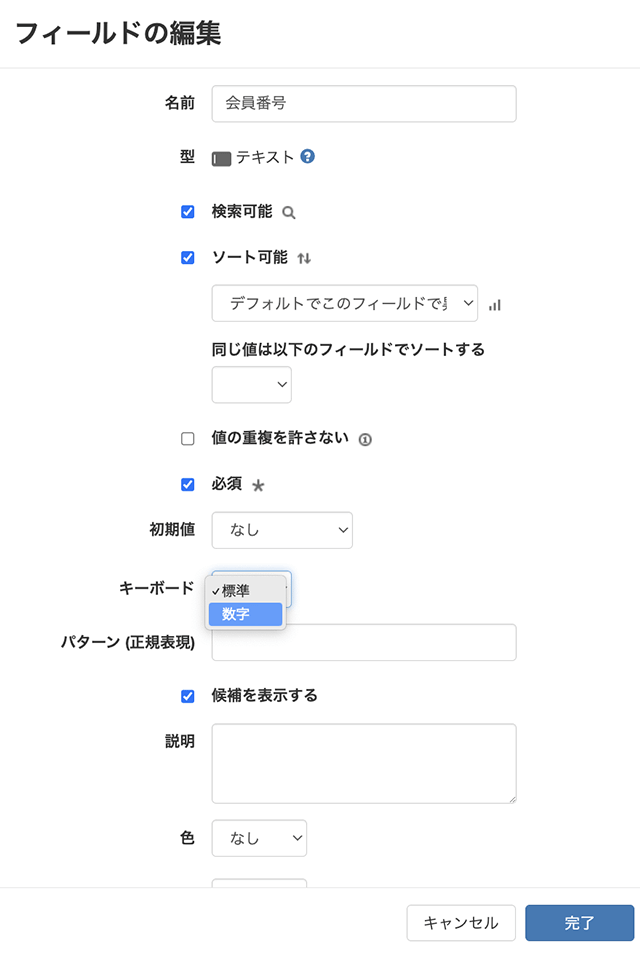Click the sort arrows icon beside ソート可能

302,257
